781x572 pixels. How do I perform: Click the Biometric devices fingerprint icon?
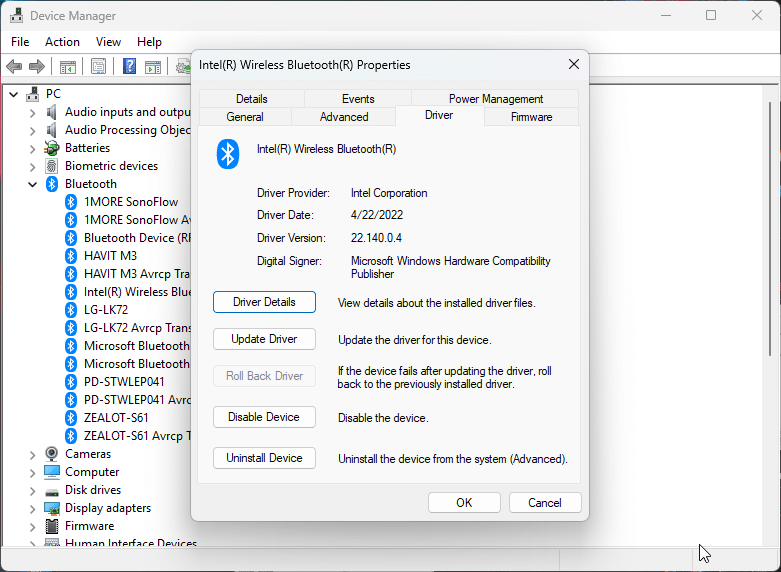coord(52,166)
